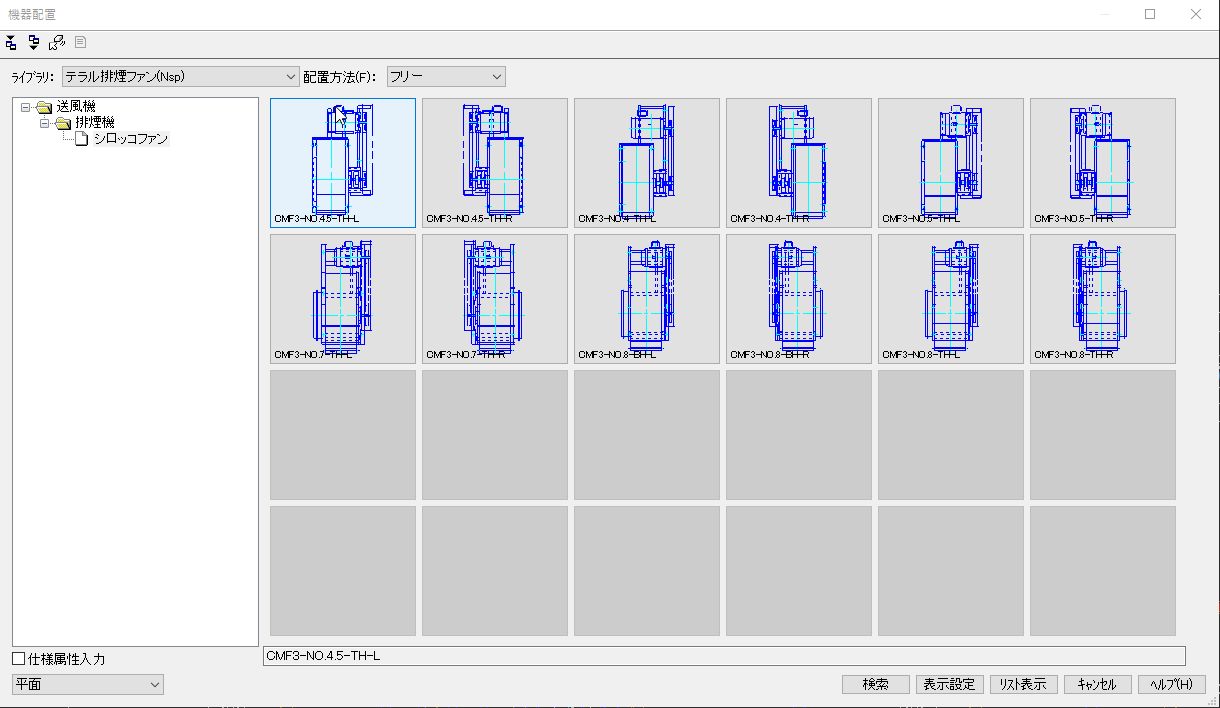The width and height of the screenshot is (1220, 708).
Task: Click the 検索 search button
Action: (876, 684)
